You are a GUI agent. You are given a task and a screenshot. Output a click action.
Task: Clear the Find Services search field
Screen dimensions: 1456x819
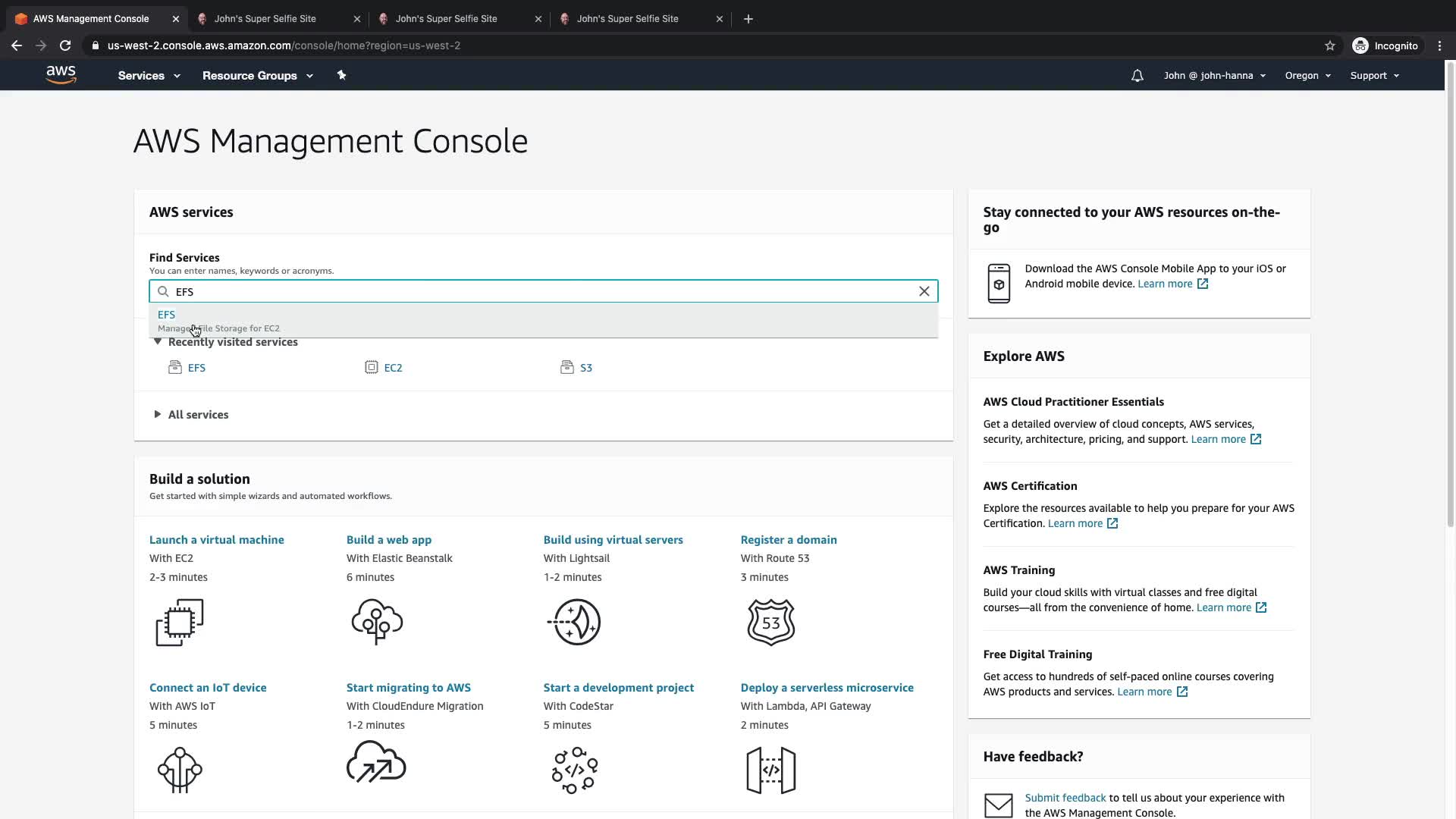924,291
